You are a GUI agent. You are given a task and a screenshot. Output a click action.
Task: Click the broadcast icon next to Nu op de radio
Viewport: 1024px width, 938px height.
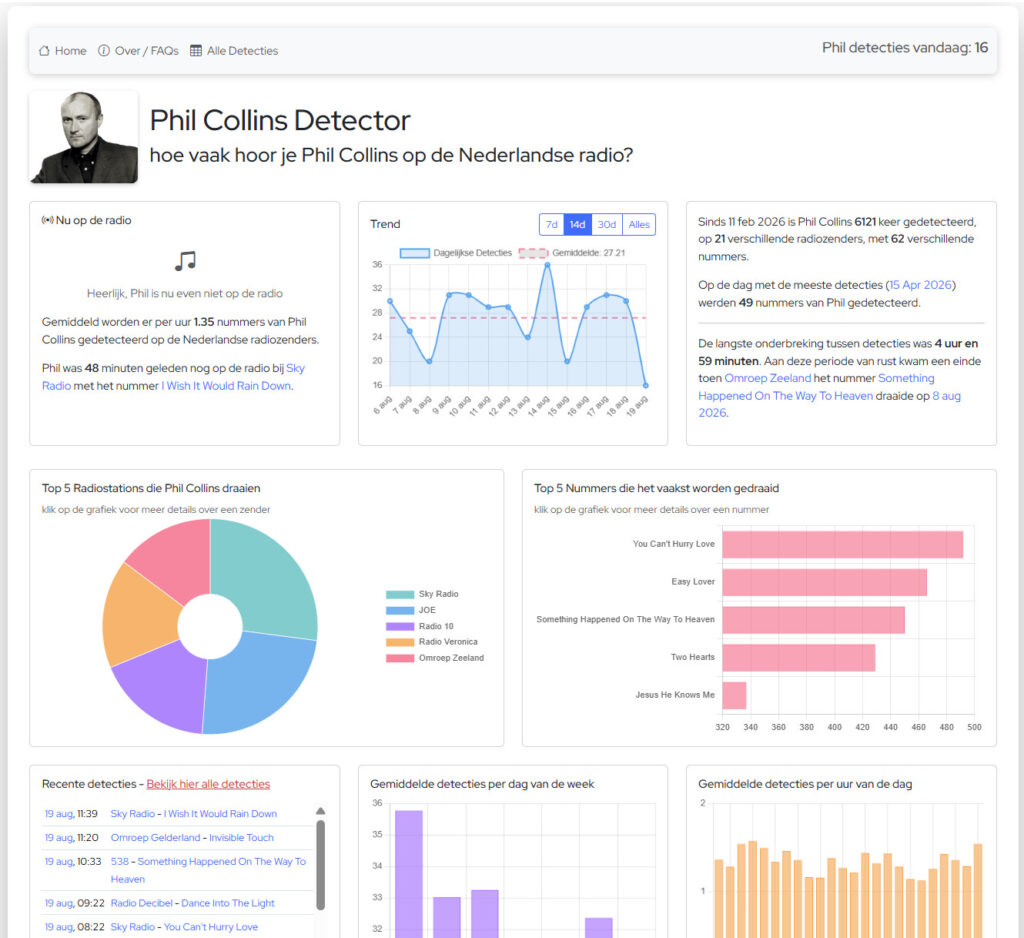(x=48, y=220)
